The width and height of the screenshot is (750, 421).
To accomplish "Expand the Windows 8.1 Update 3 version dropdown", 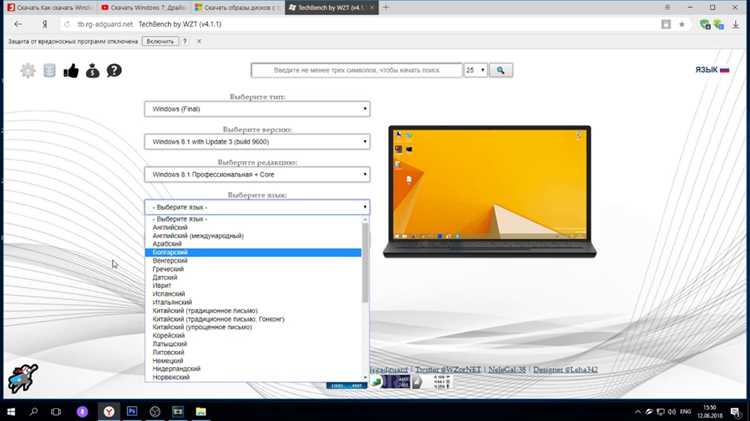I will coord(257,142).
